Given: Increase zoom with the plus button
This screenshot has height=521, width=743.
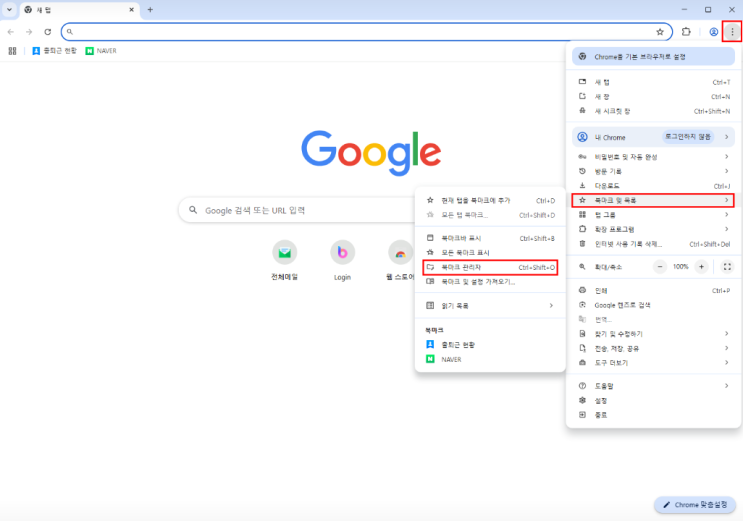Looking at the screenshot, I should click(701, 267).
